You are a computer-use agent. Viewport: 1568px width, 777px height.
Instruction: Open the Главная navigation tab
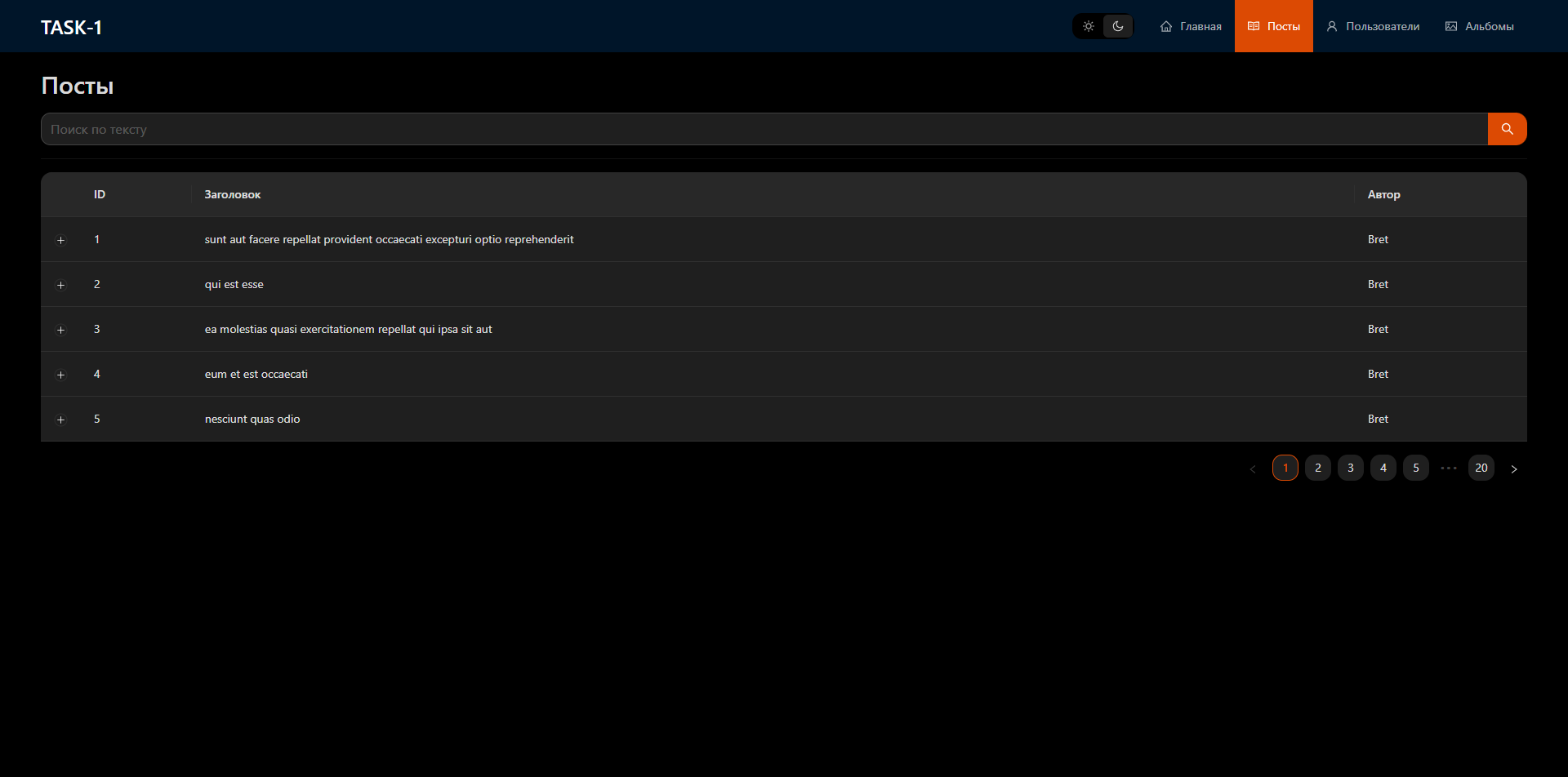pos(1191,26)
